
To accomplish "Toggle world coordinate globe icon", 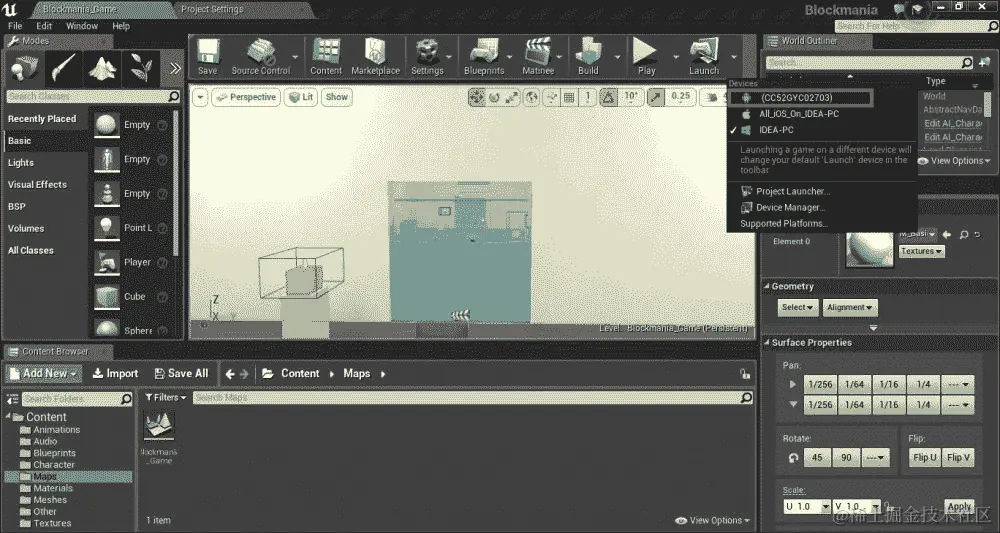I will click(x=531, y=97).
